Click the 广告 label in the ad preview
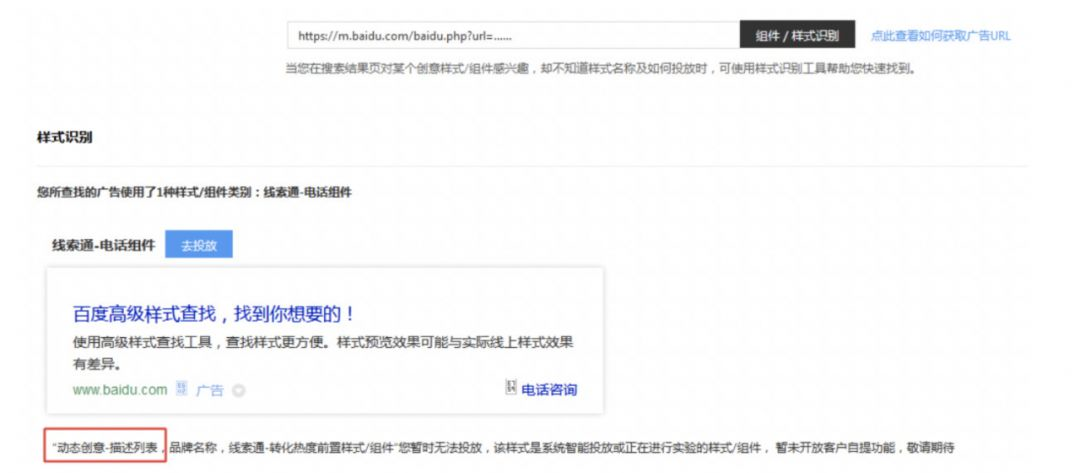Screen dimensions: 1080x473 [x=209, y=390]
